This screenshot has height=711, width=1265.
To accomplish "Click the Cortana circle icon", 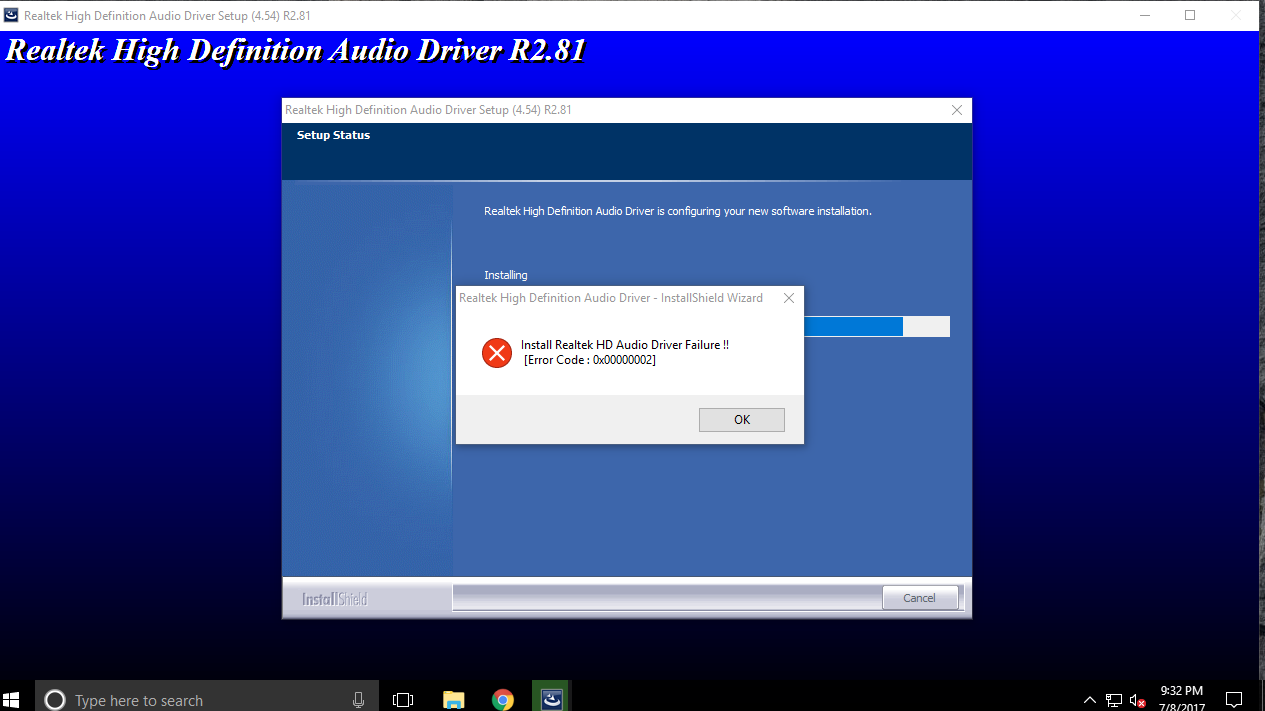I will [55, 699].
